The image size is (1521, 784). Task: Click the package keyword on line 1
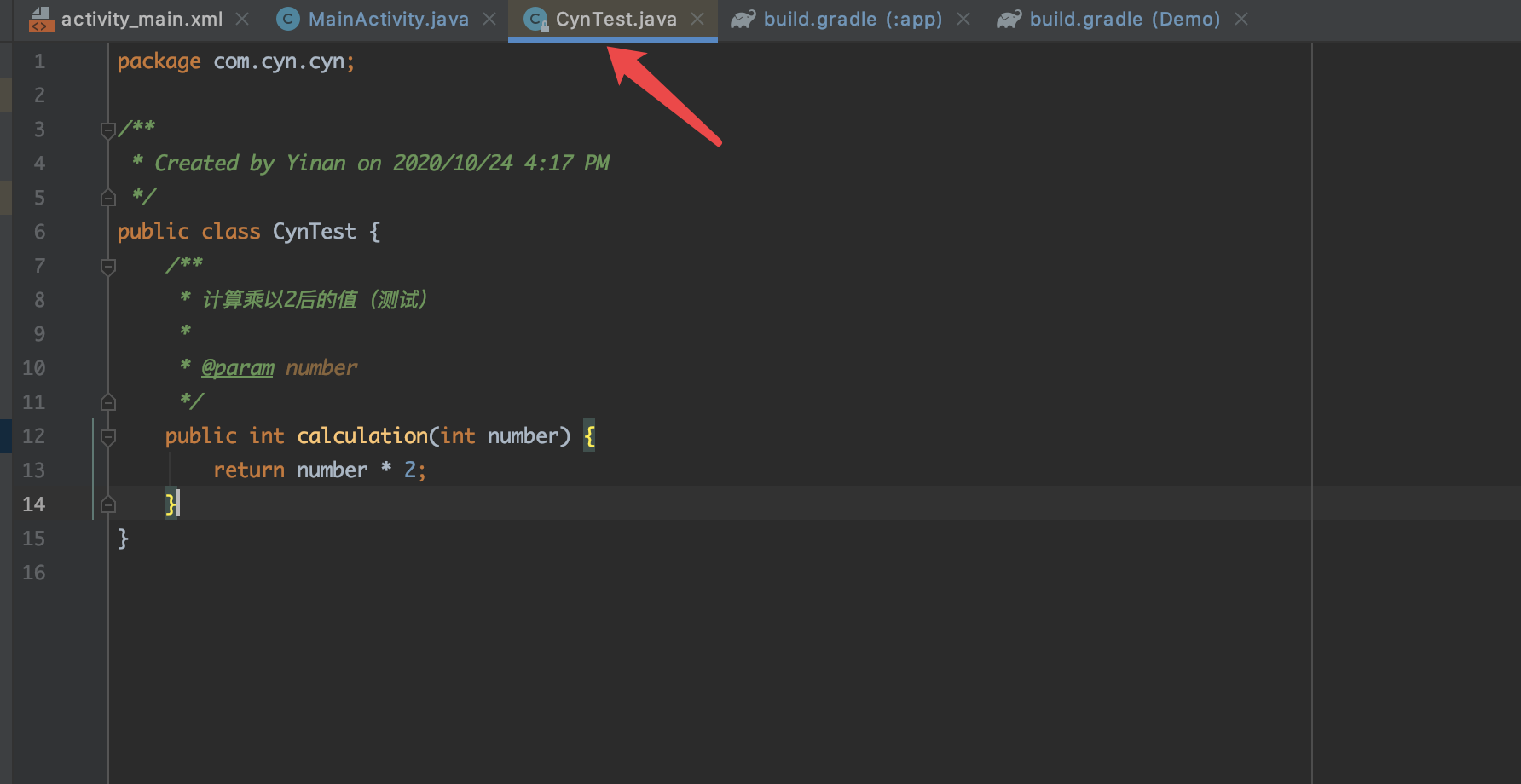coord(159,61)
